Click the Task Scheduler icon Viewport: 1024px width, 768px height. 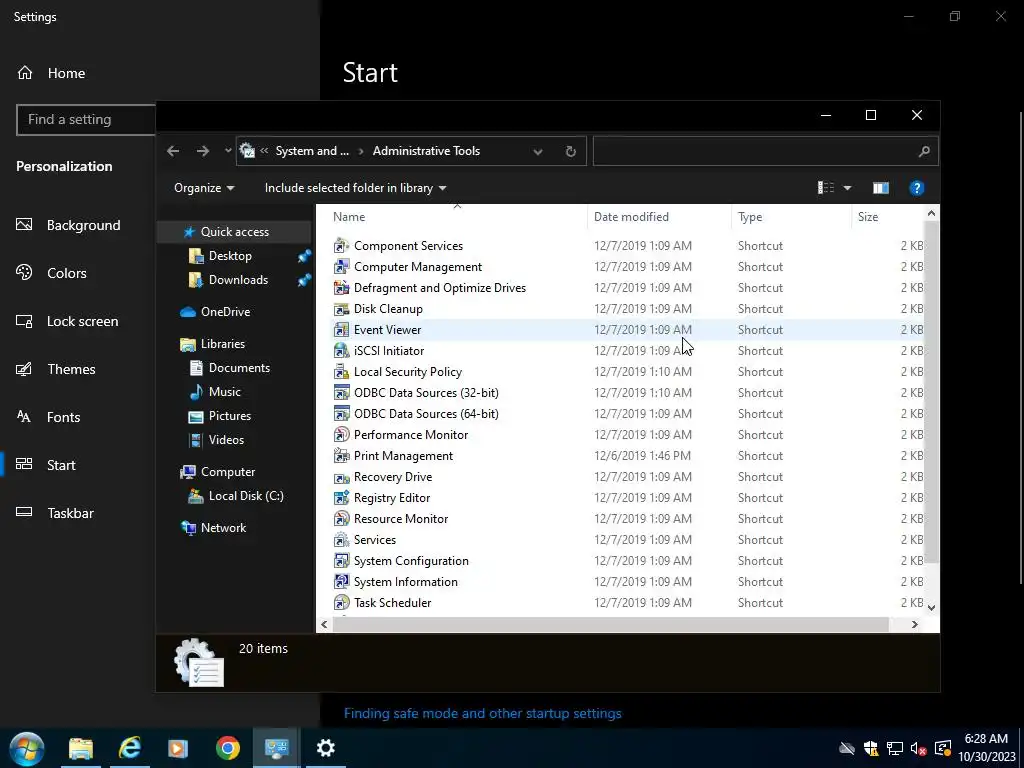[x=341, y=602]
